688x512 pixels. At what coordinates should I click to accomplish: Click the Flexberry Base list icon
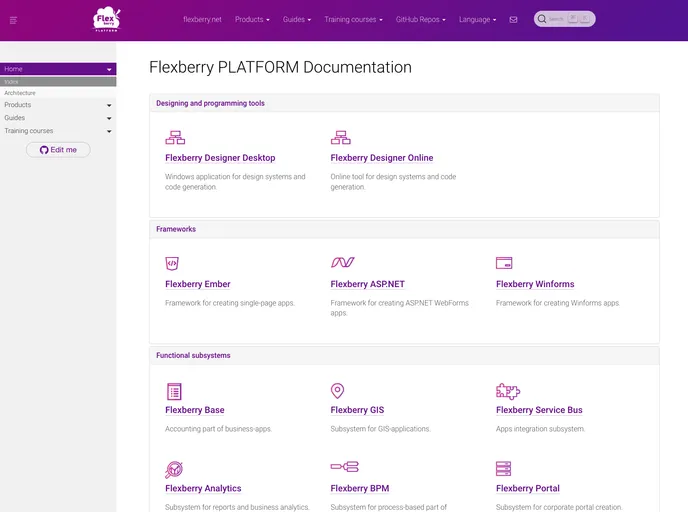[x=174, y=391]
